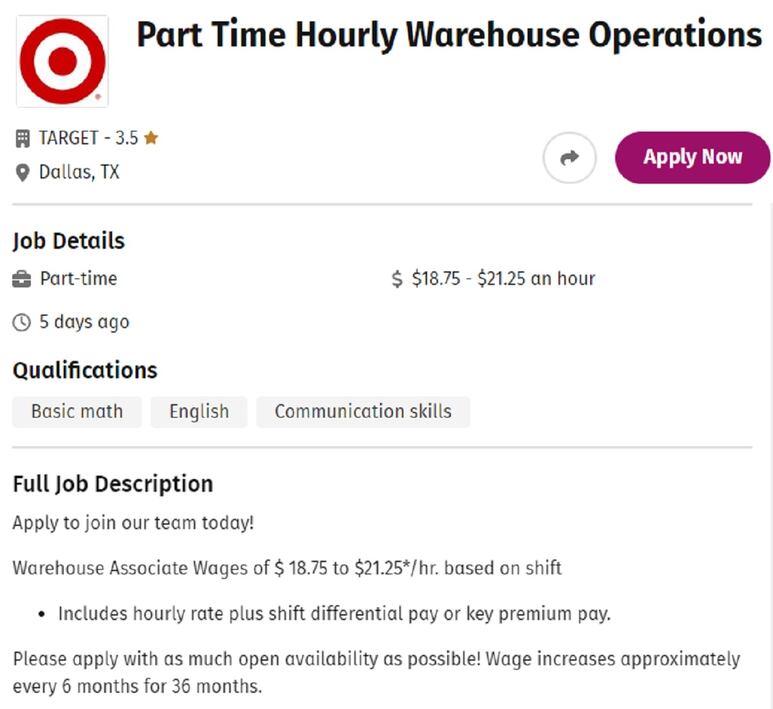The width and height of the screenshot is (773, 709).
Task: Click the location pin icon
Action: coord(22,173)
